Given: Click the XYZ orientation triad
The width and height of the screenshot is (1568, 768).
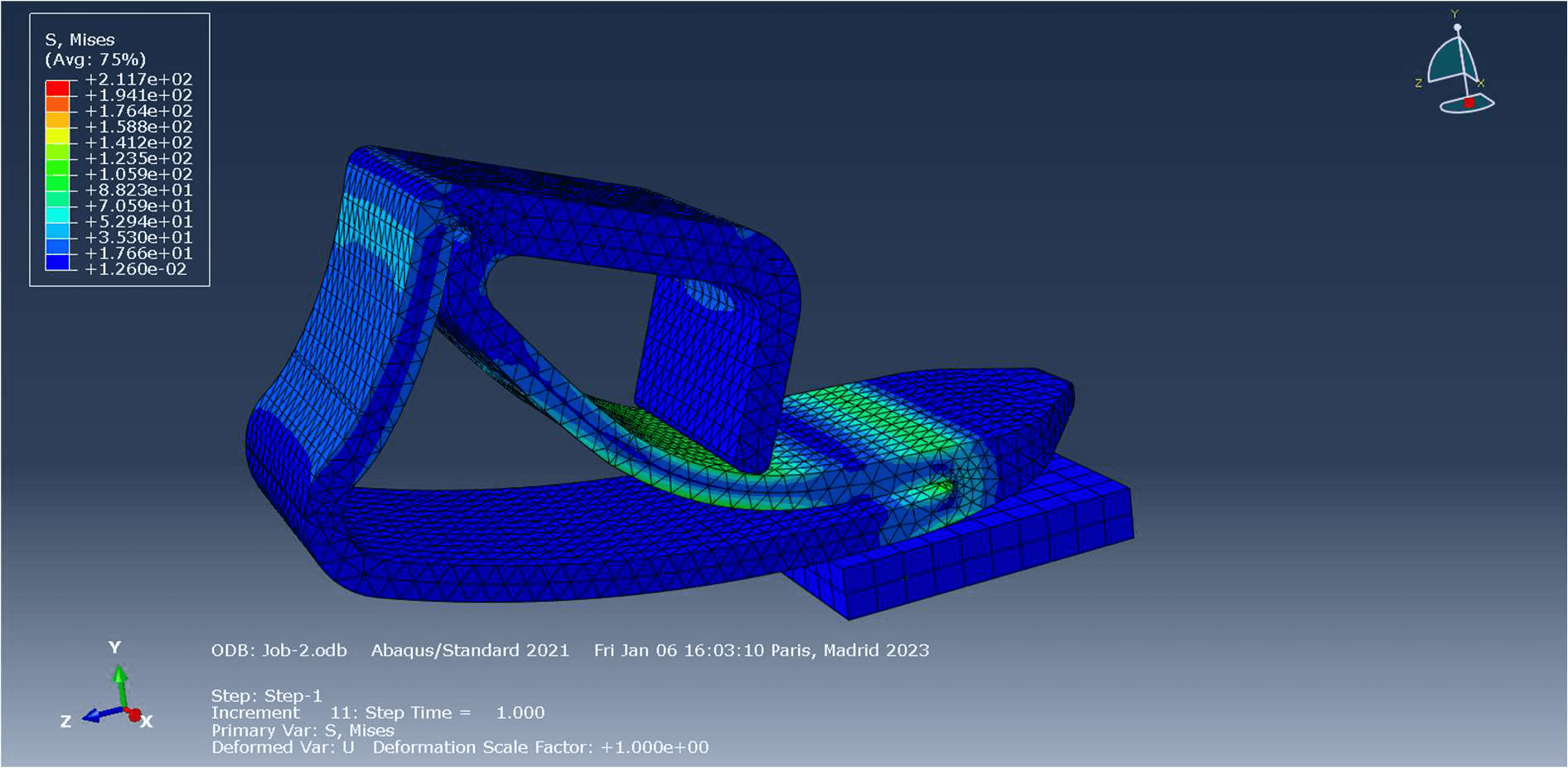Looking at the screenshot, I should click(x=108, y=686).
